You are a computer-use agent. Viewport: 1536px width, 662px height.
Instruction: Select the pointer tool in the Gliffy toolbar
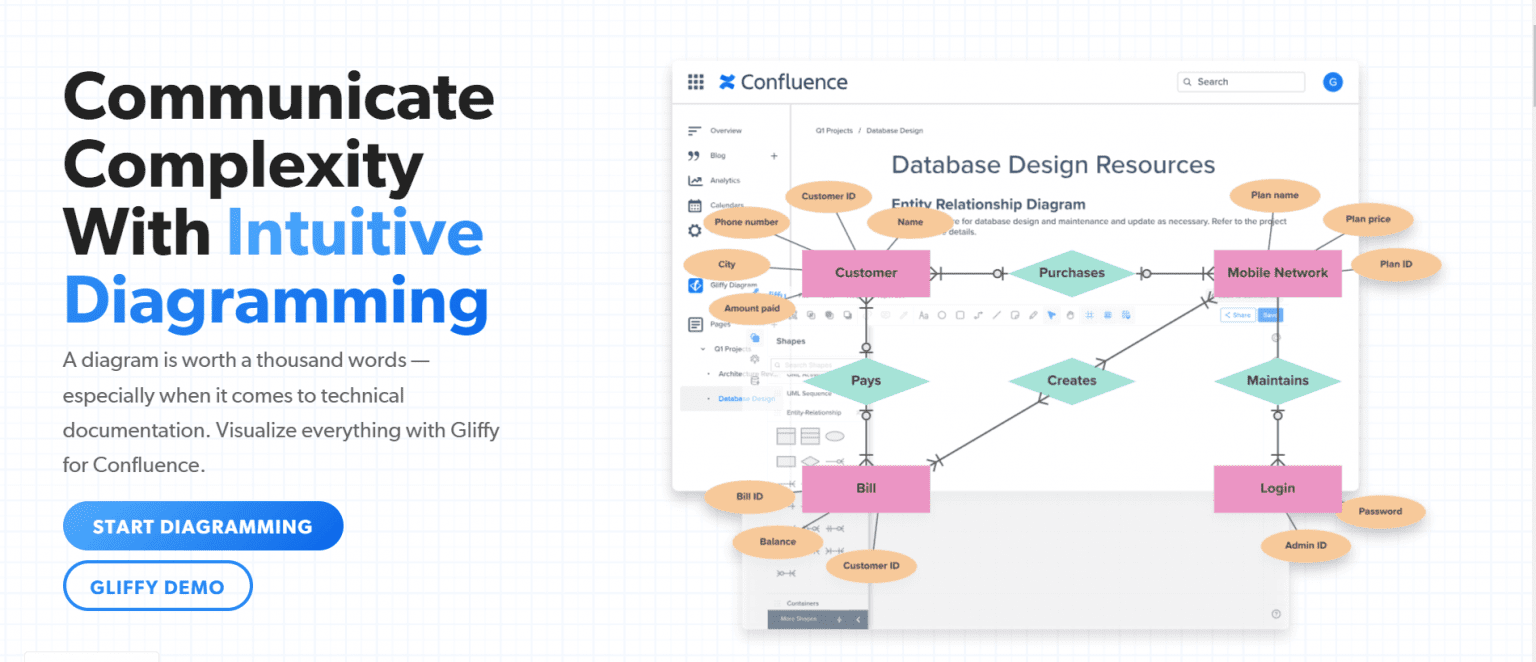[1051, 315]
